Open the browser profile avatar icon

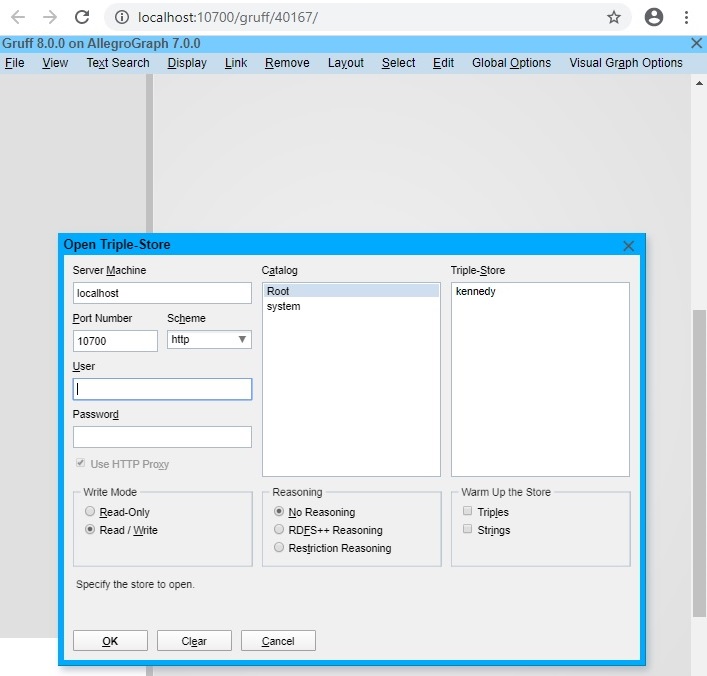(654, 17)
